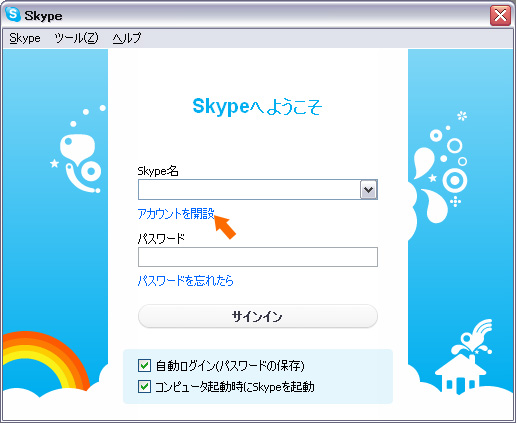Open the ヘルプ menu

[127, 38]
